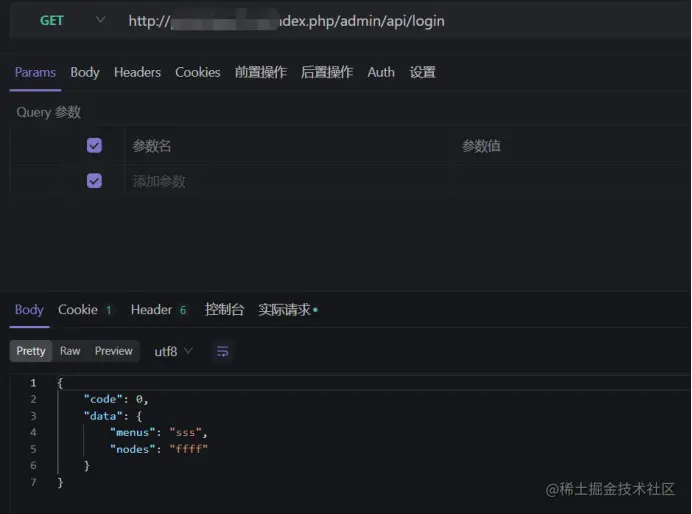Select the response Body tab

[29, 310]
